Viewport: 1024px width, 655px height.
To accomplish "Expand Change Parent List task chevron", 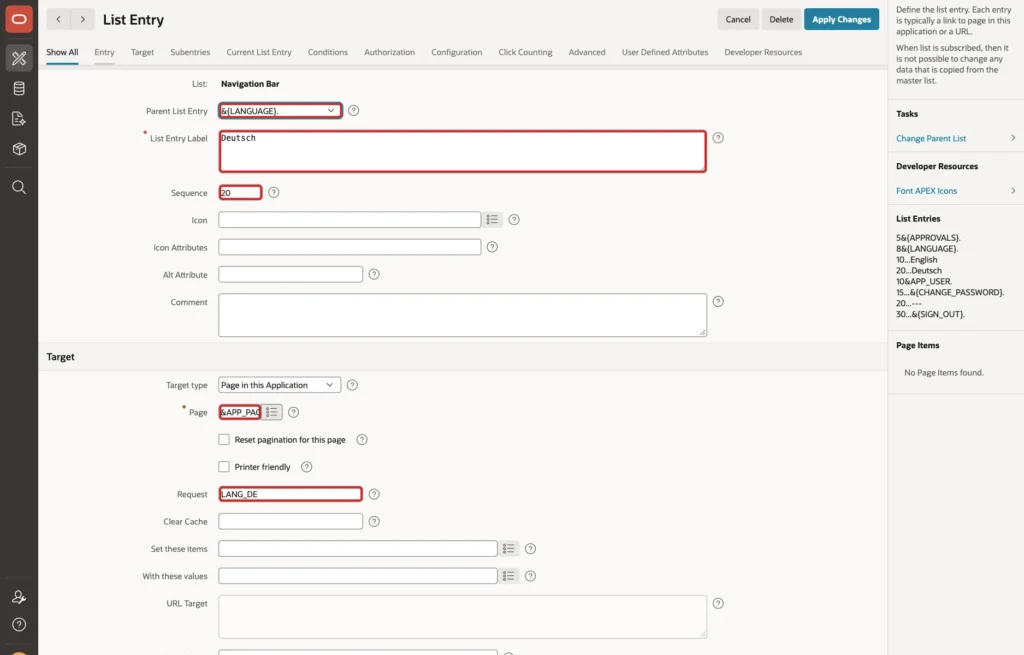I will coord(1013,138).
